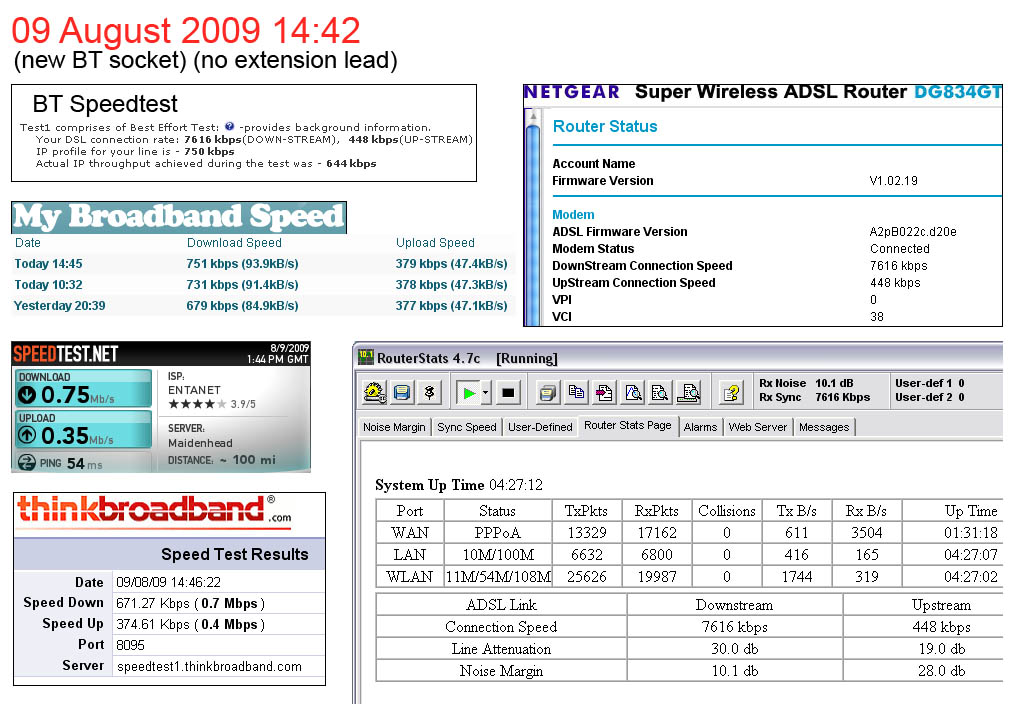
Task: Click the copy documents icon in RouterStats
Action: tap(575, 392)
